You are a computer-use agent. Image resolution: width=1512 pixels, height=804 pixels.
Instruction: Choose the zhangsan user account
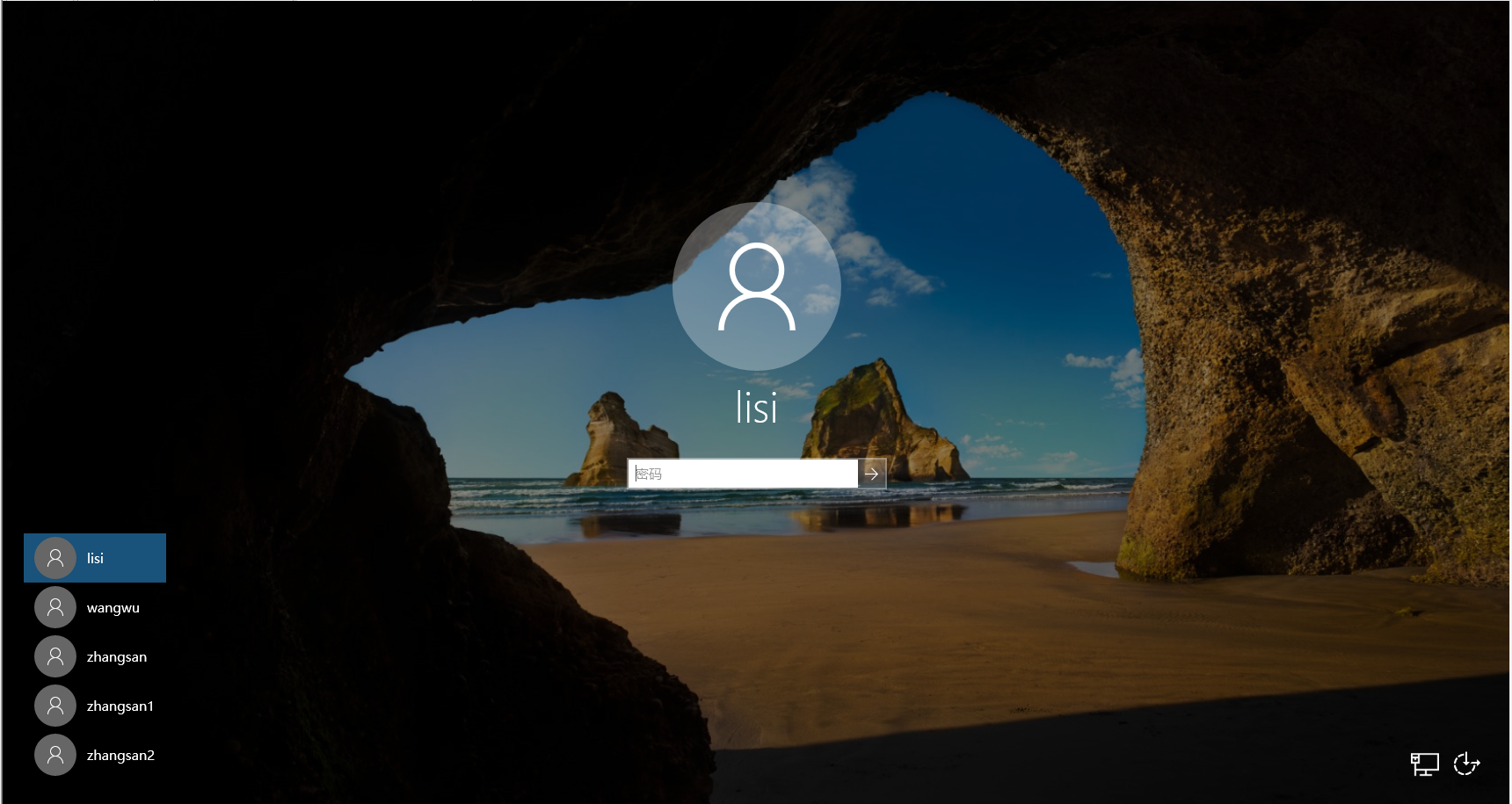[95, 656]
